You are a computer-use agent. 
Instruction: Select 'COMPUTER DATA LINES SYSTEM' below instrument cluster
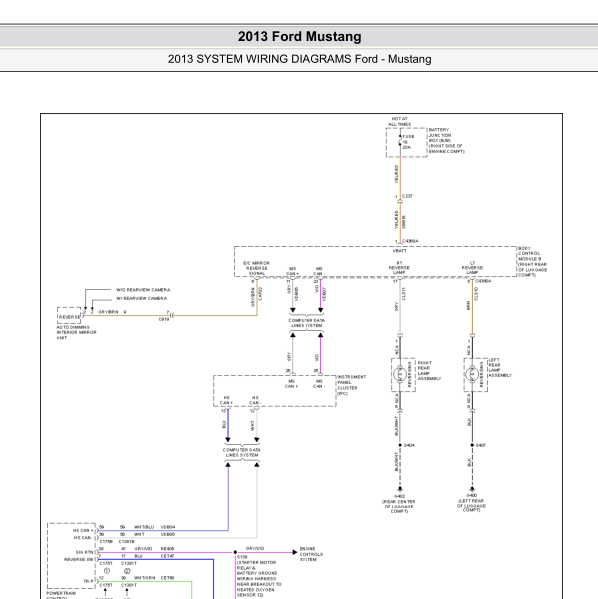tap(242, 452)
